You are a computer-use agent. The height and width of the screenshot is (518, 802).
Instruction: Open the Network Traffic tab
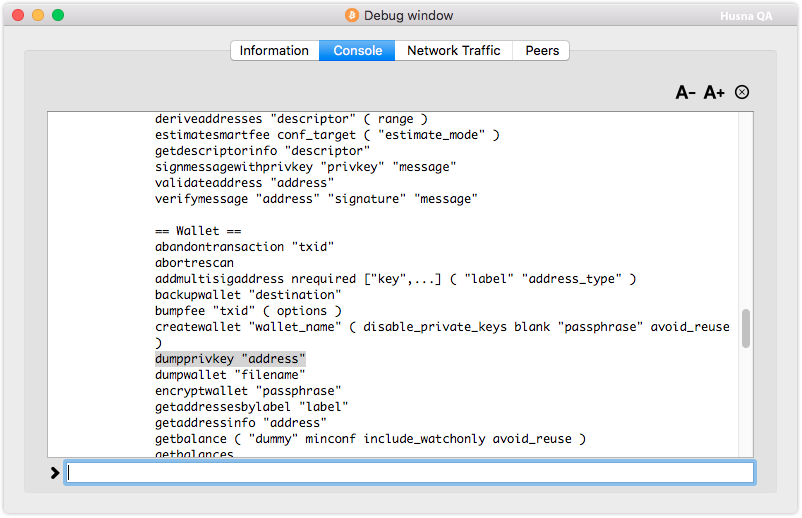pyautogui.click(x=454, y=51)
